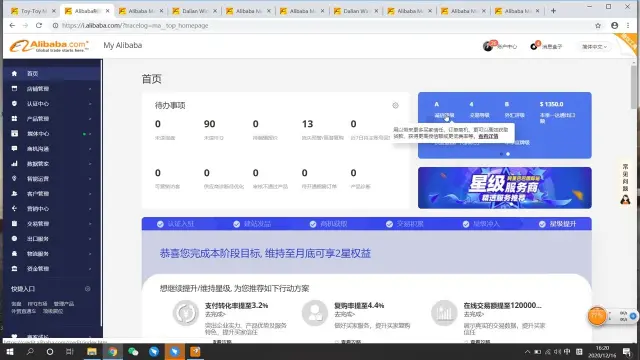Select the 星级提升 stage step

click(x=557, y=224)
